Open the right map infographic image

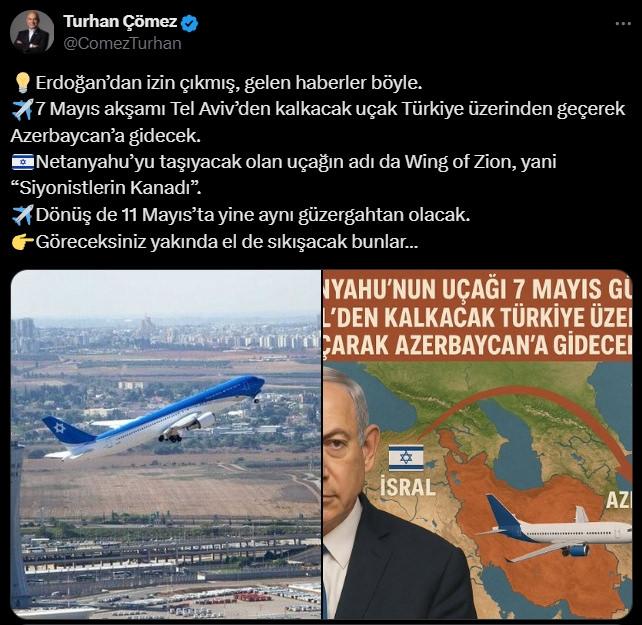pos(478,444)
